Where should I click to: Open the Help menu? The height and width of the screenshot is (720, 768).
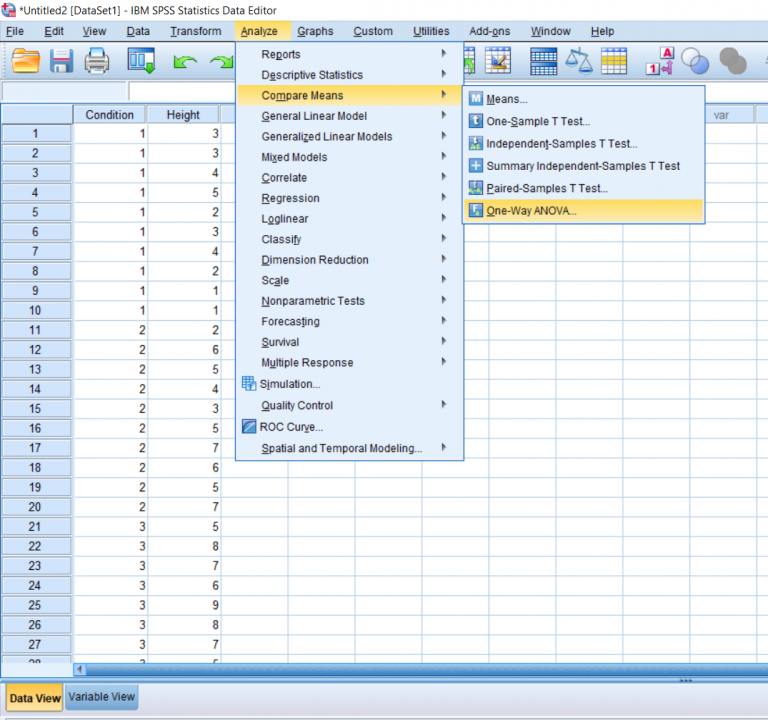(x=602, y=31)
